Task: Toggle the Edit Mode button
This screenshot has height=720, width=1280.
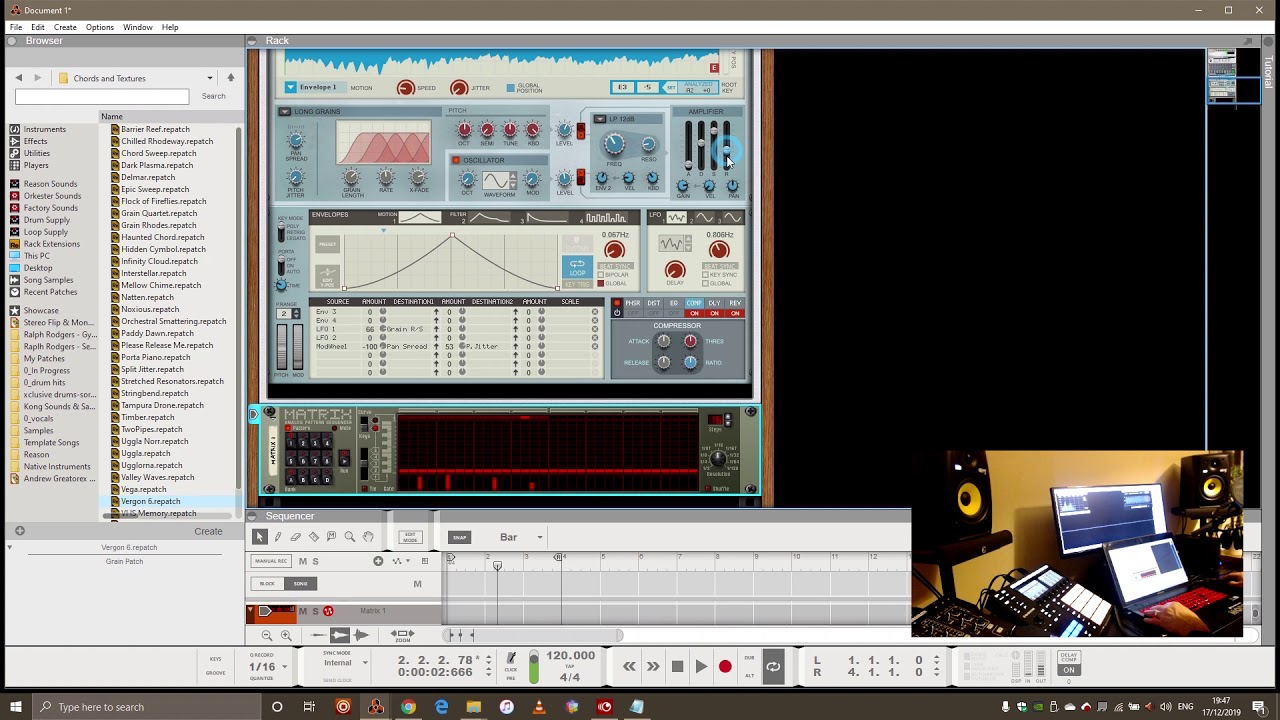Action: 410,537
